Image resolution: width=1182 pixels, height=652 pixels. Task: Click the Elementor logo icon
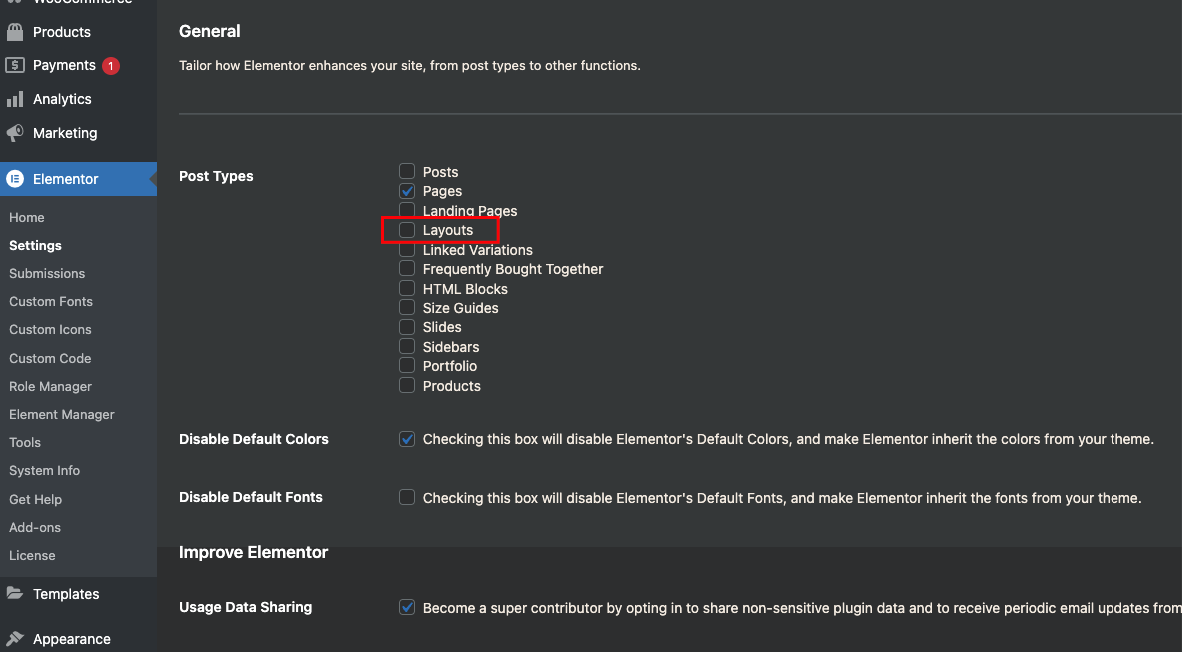click(15, 179)
